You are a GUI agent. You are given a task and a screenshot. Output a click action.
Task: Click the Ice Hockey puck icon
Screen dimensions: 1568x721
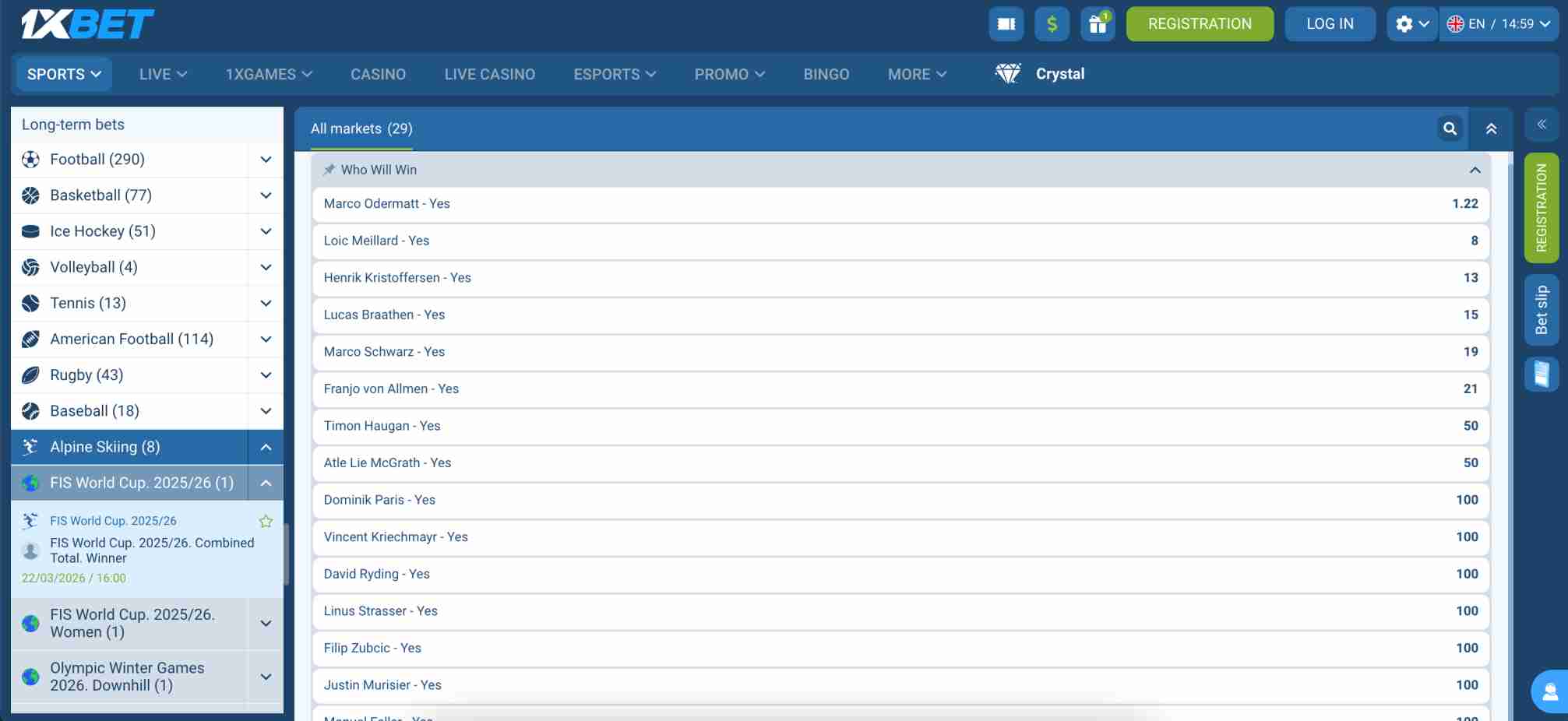[30, 231]
